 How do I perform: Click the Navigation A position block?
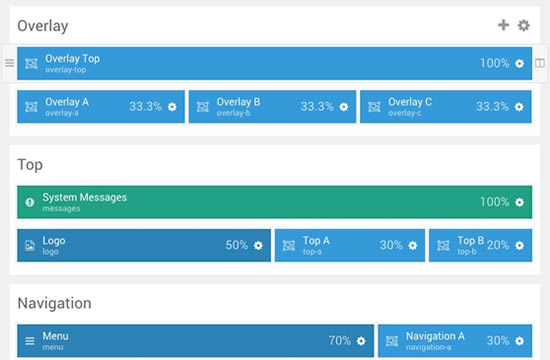455,341
